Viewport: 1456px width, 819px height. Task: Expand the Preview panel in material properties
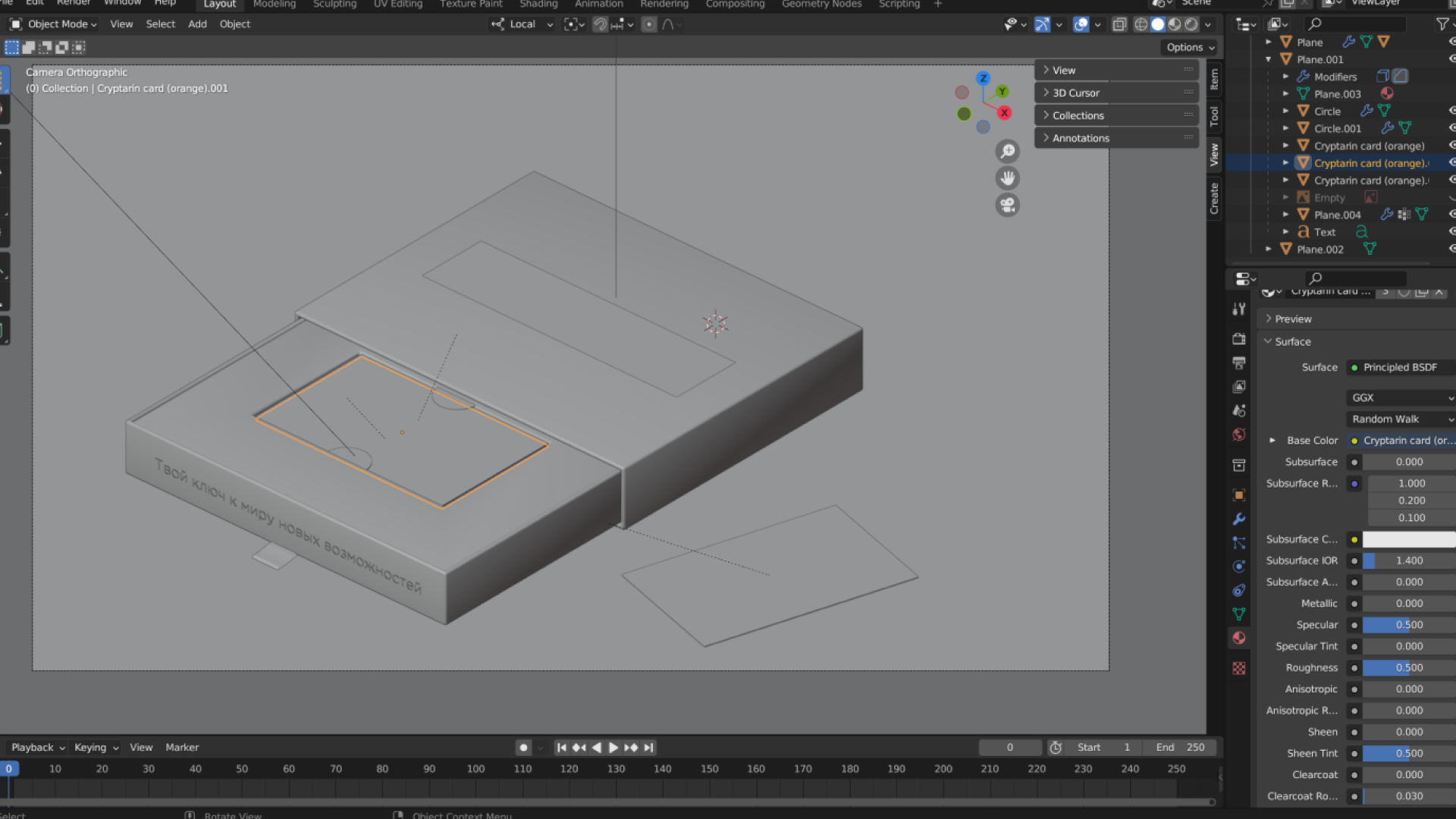point(1357,318)
